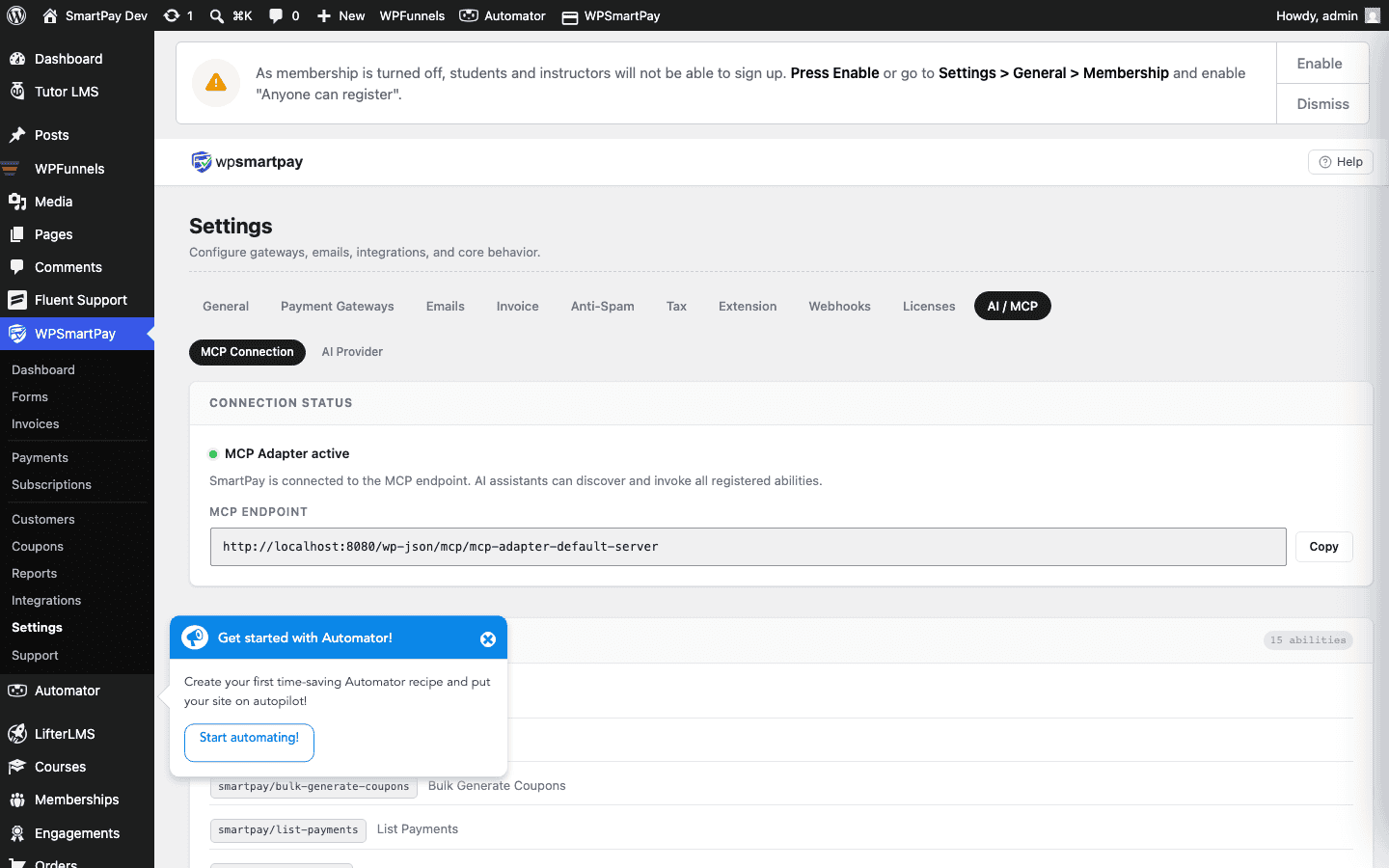Click the Fluent Support icon
Screen dimensions: 1389x868
click(x=17, y=300)
